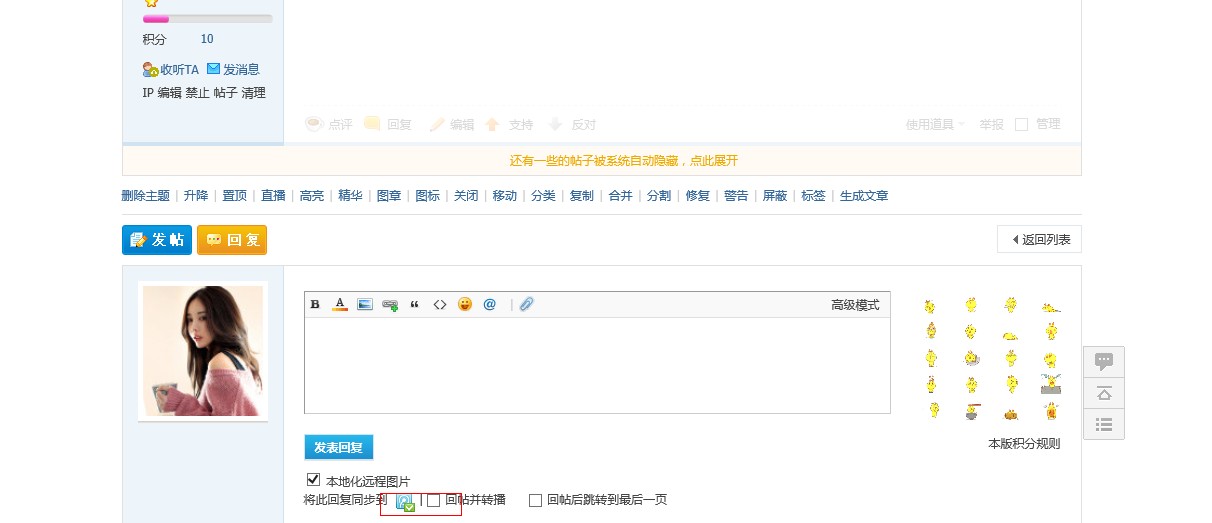1212x523 pixels.
Task: Click 分割 moderation option
Action: coord(659,196)
